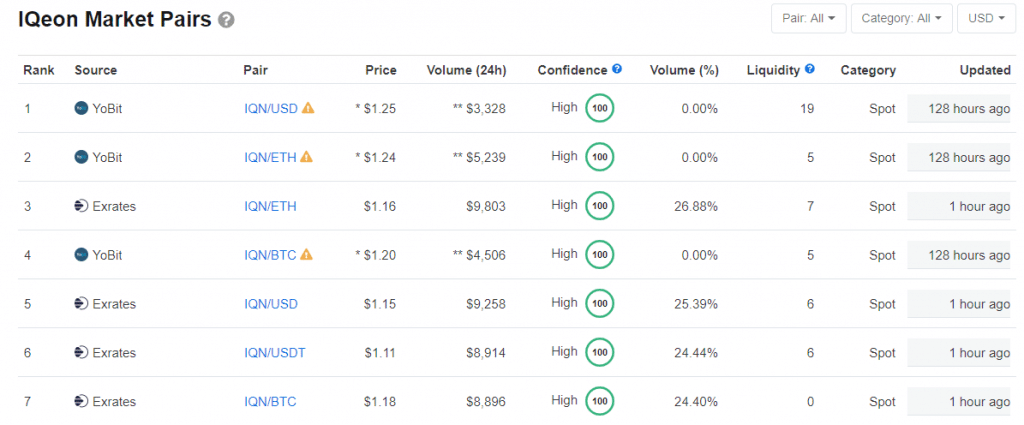Click the 100 confidence badge in rank 4 row
Image resolution: width=1024 pixels, height=425 pixels.
click(x=599, y=255)
